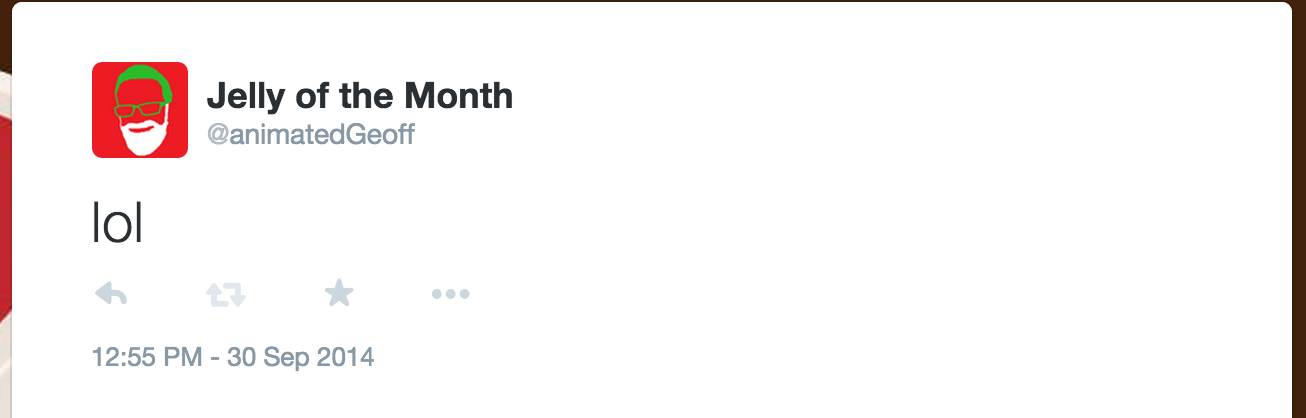Click the word "Month" in the display name

458,97
